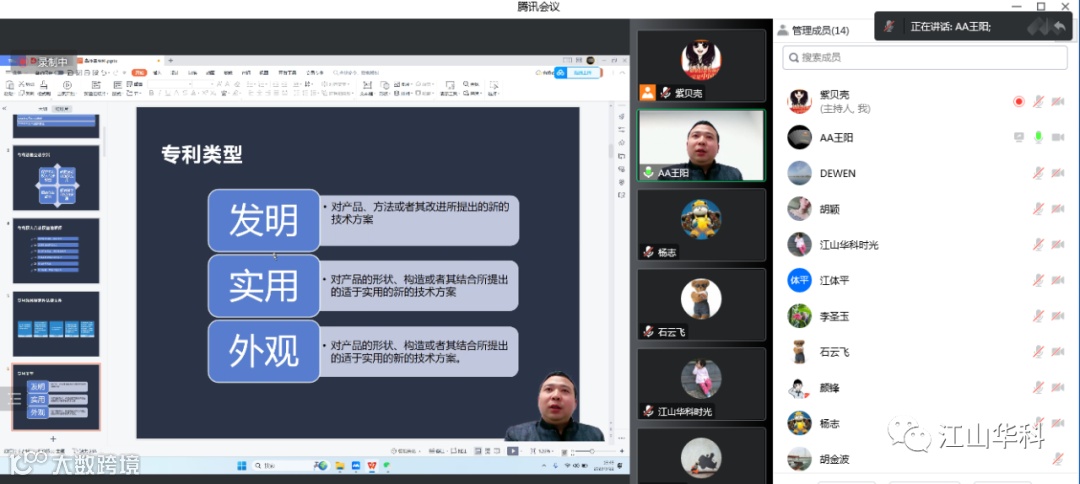
Task: Toggle 李圣玉's microphone in member list
Action: (1038, 316)
